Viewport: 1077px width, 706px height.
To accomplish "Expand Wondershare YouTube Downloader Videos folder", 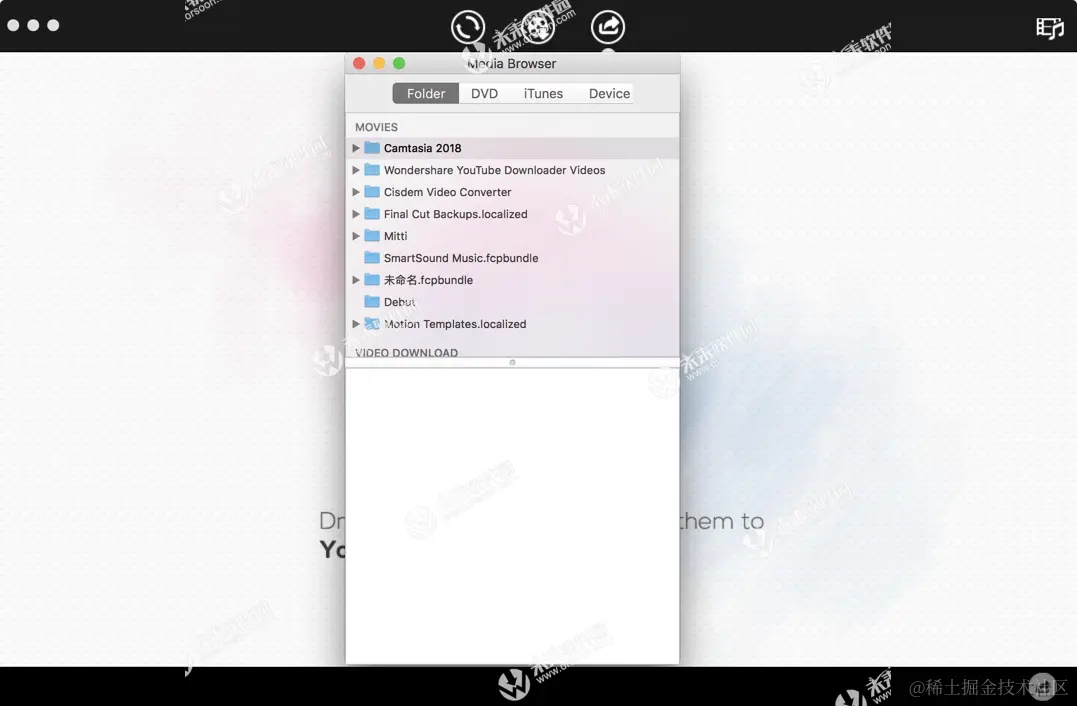I will [x=356, y=170].
